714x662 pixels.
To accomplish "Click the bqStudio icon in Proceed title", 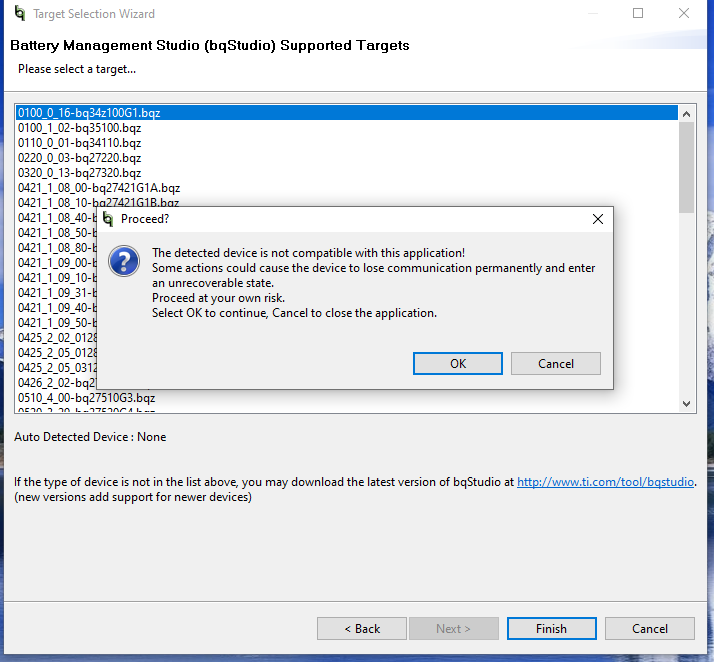I will (108, 219).
